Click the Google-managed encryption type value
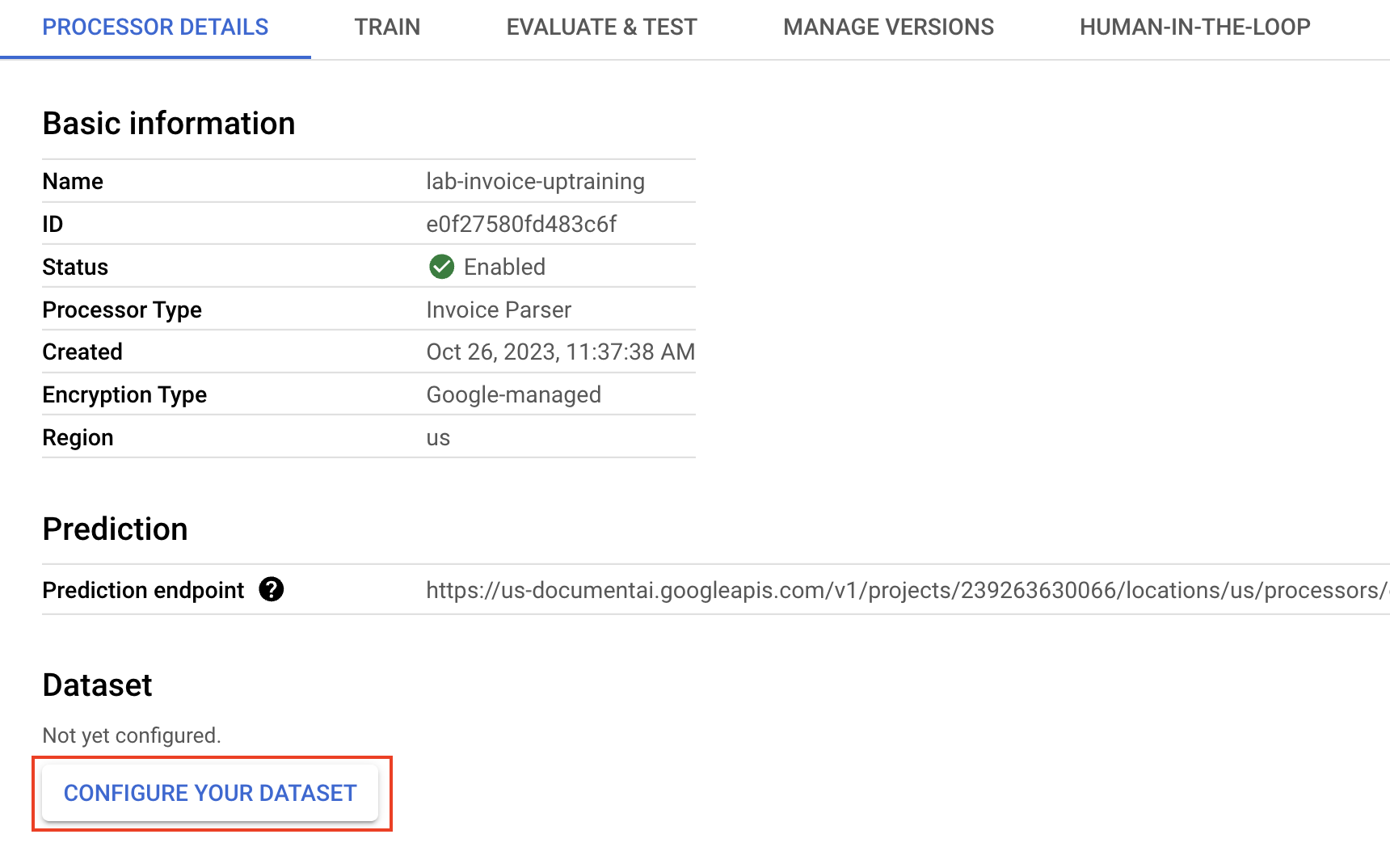Image resolution: width=1390 pixels, height=868 pixels. pos(513,395)
